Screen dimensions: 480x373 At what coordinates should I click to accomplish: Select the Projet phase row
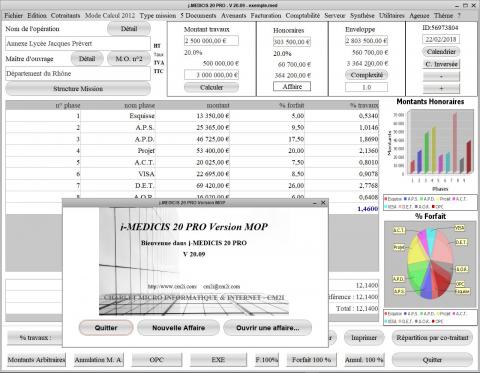pyautogui.click(x=192, y=151)
